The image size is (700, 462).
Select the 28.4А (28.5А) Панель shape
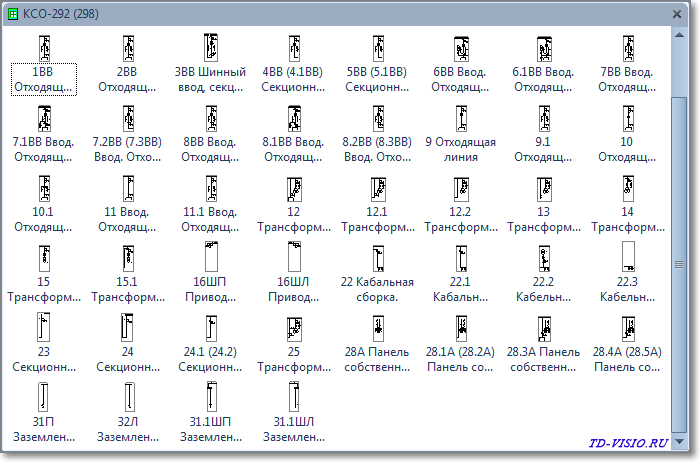(x=627, y=344)
